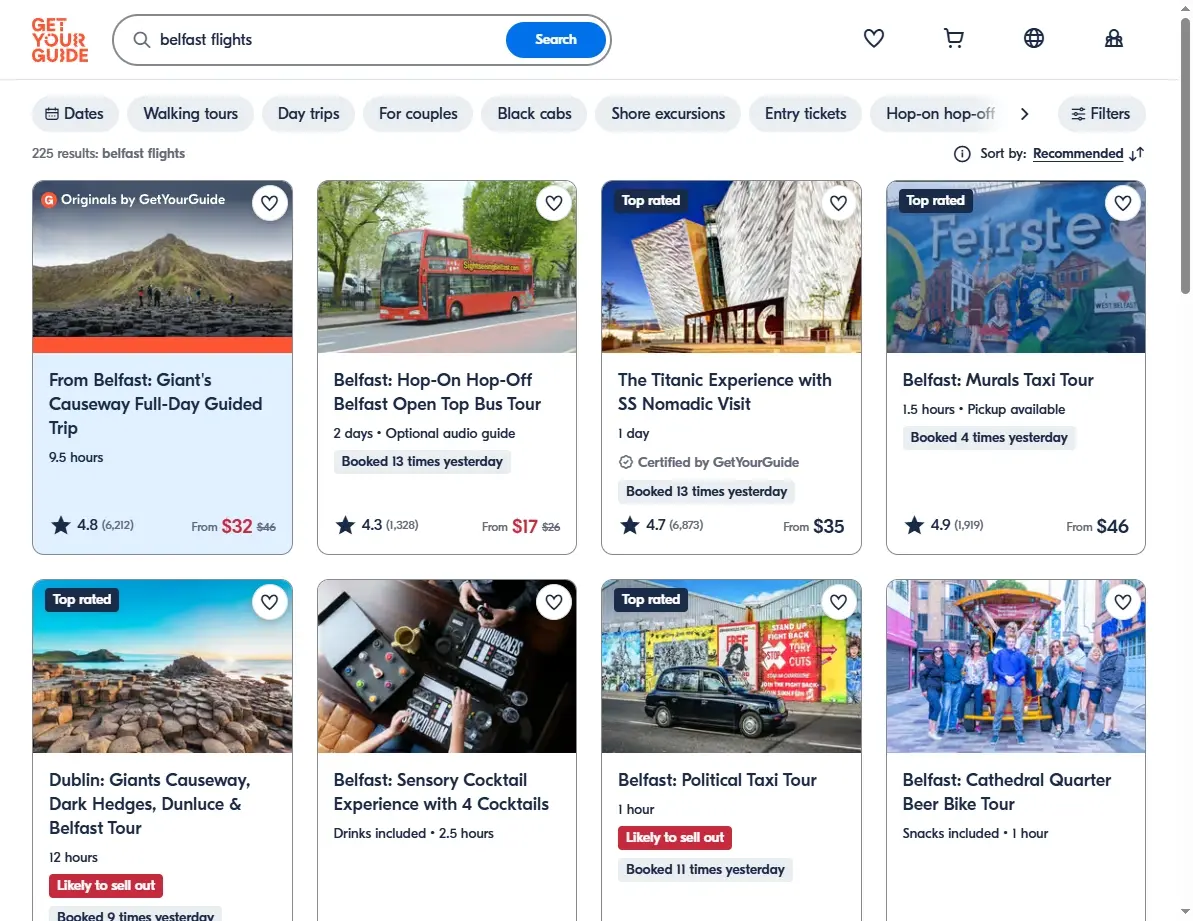1193x921 pixels.
Task: Open the Dates picker chip
Action: [75, 113]
